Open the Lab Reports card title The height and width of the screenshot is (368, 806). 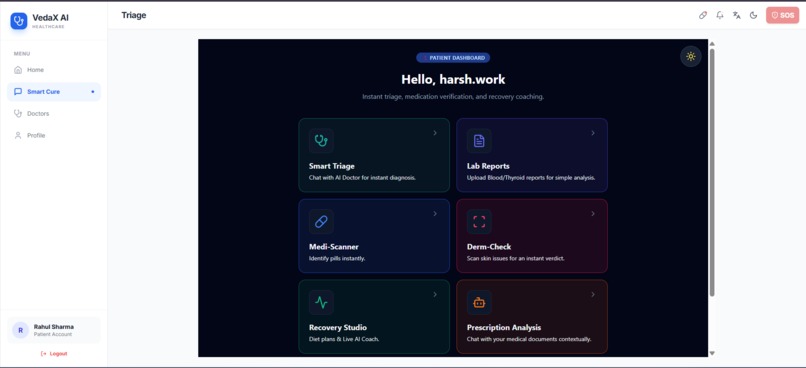[x=488, y=166]
